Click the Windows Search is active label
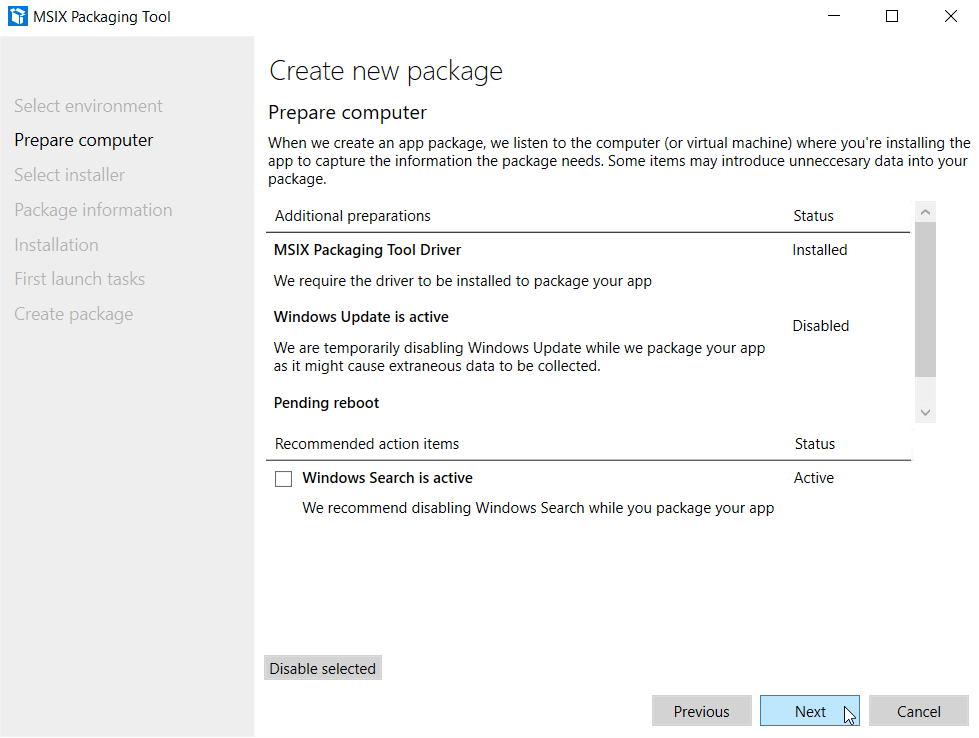Screen dimensions: 979x738 387,478
